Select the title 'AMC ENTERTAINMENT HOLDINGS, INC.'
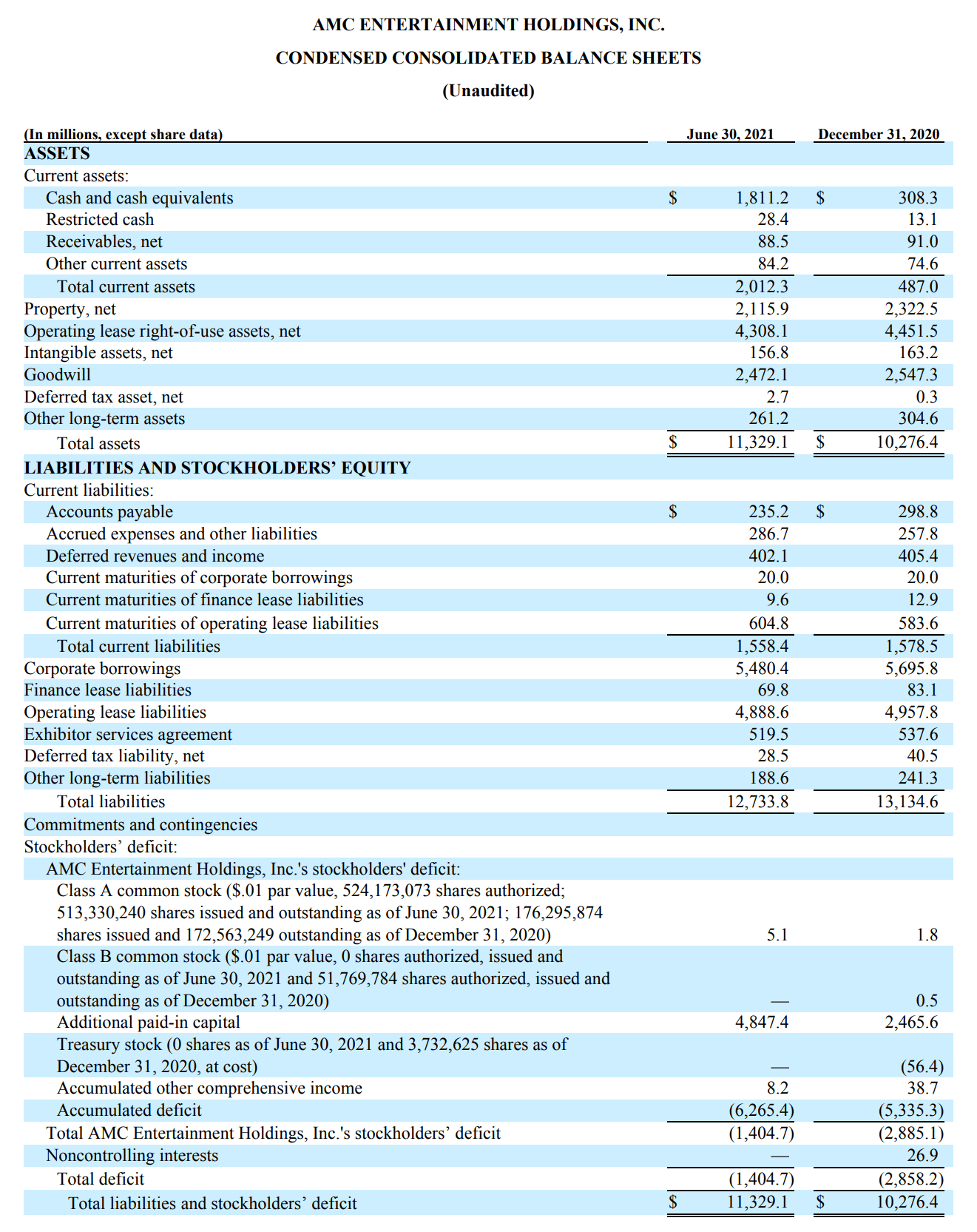This screenshot has height=1232, width=977. coord(488,25)
